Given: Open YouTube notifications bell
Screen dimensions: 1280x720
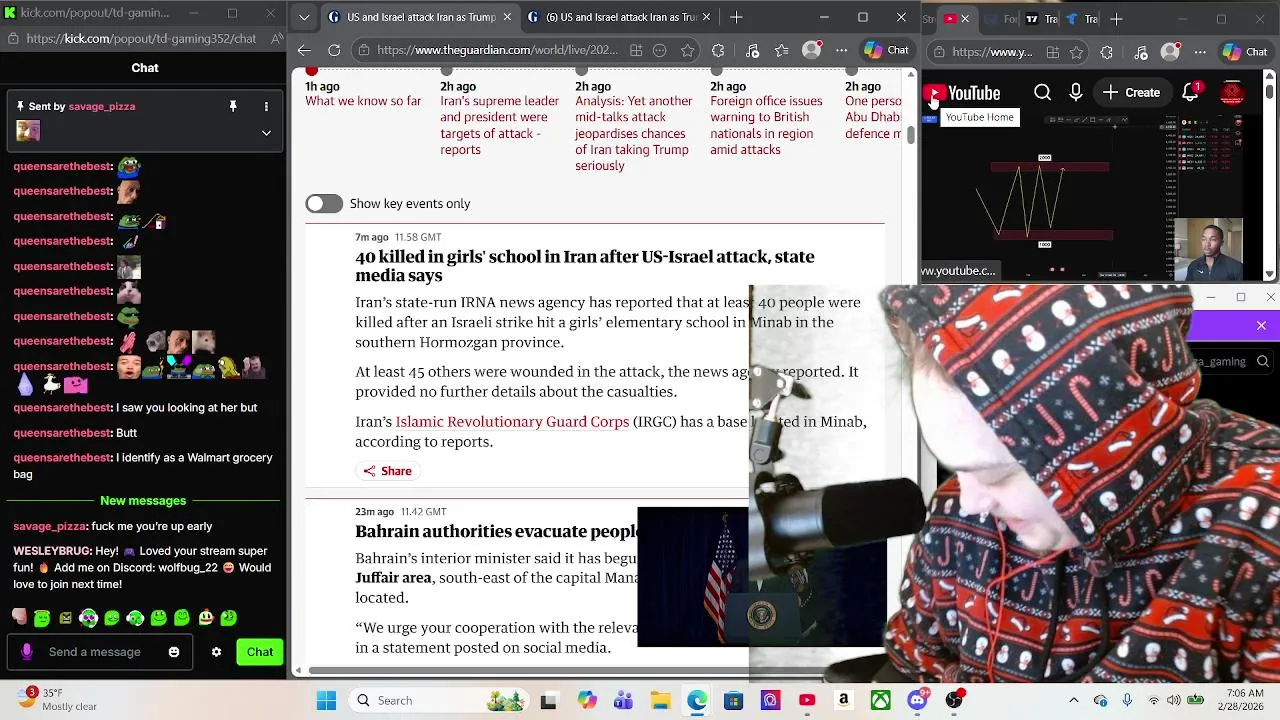Looking at the screenshot, I should tap(1191, 92).
